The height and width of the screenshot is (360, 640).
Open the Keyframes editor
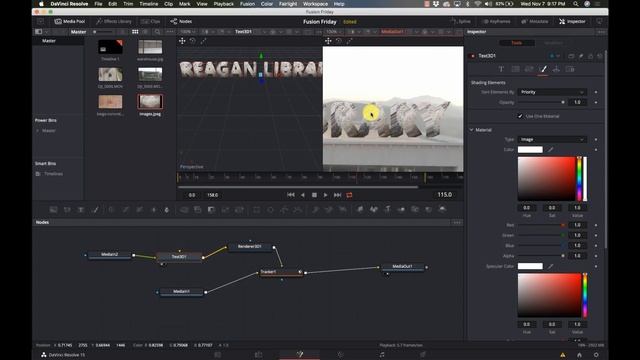tap(496, 21)
